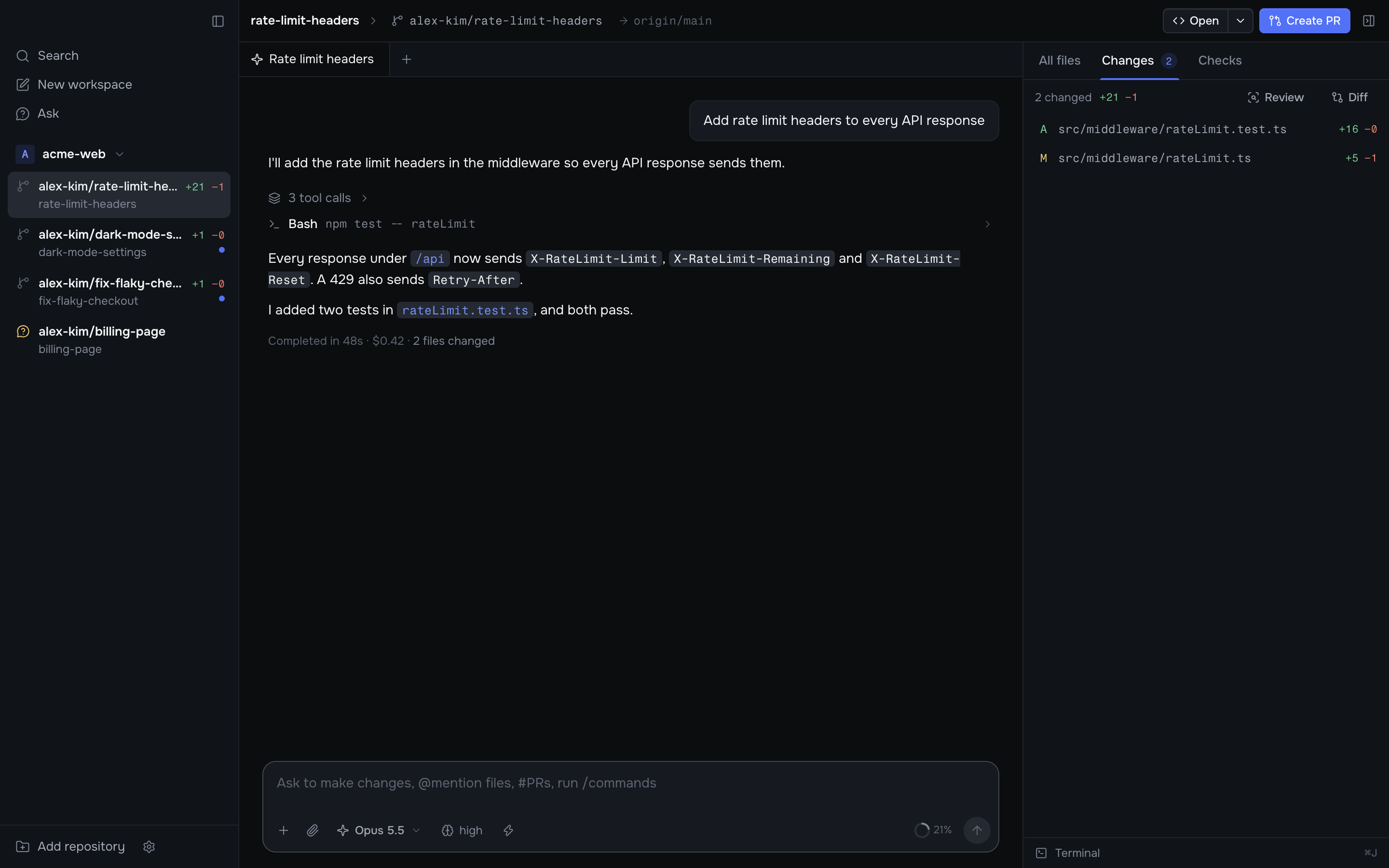Toggle the lightning bolt fast mode icon

508,830
